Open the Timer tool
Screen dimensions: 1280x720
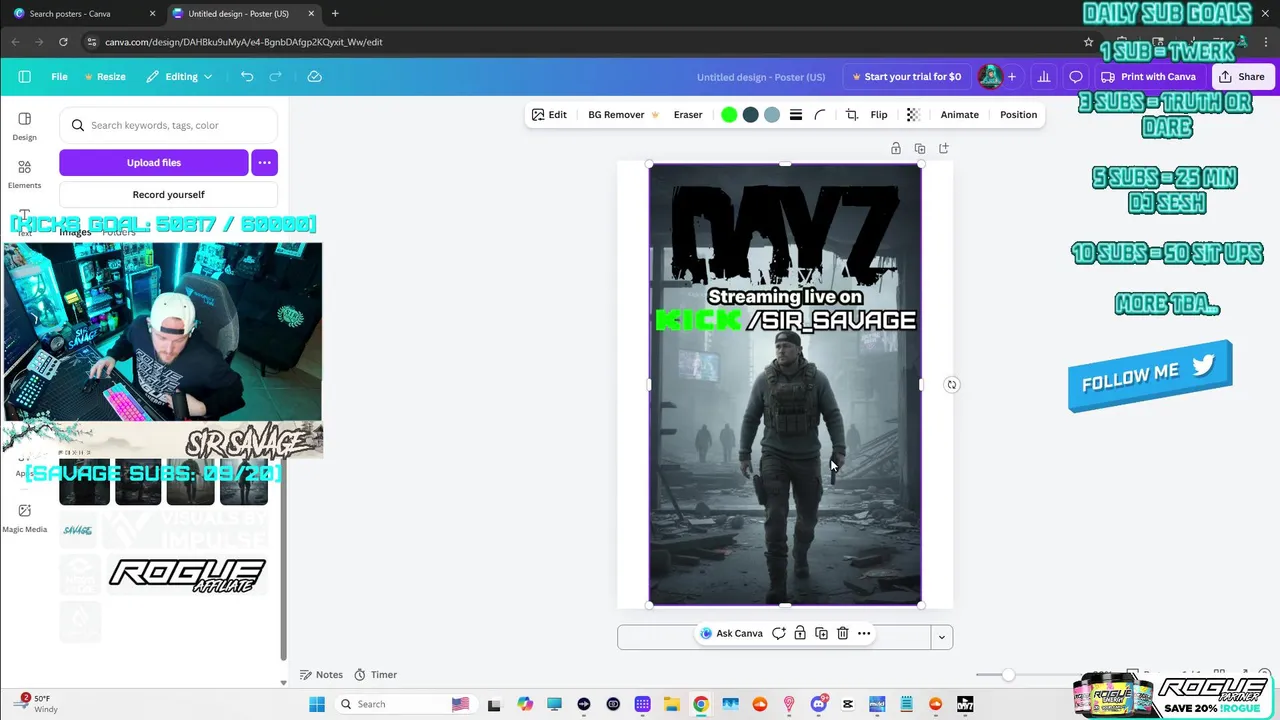[x=376, y=674]
